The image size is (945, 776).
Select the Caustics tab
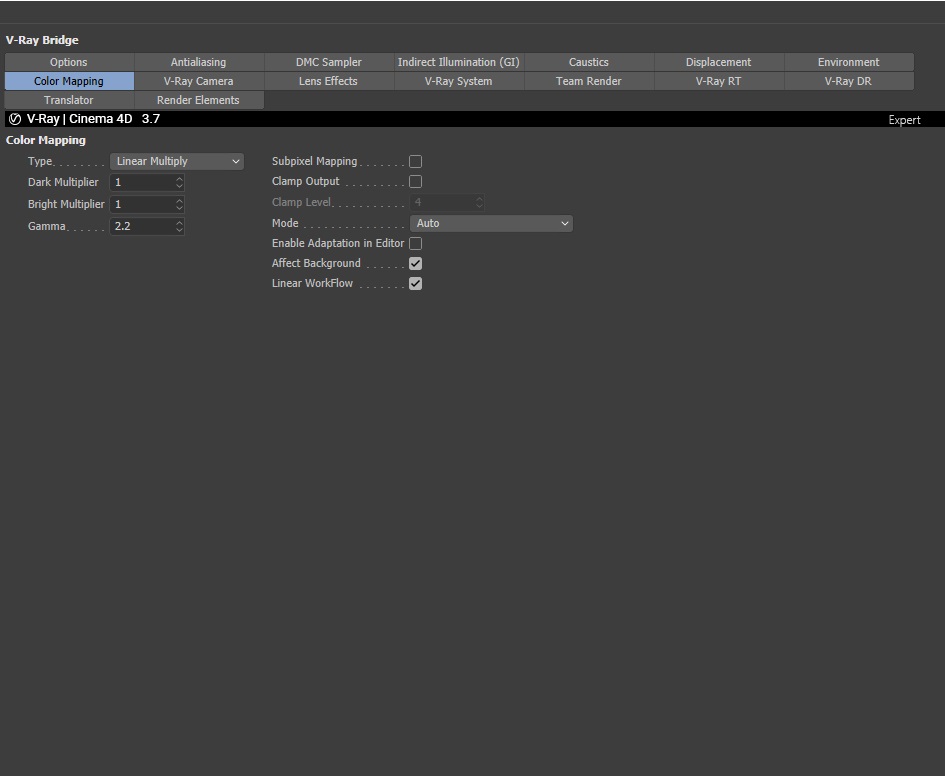[589, 62]
